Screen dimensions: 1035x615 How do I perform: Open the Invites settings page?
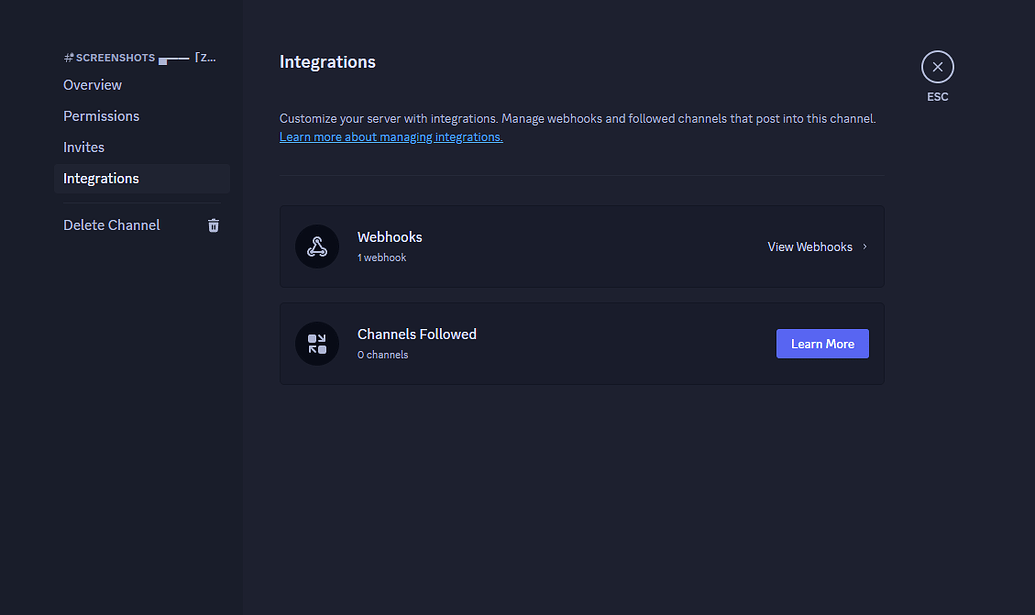pos(83,147)
